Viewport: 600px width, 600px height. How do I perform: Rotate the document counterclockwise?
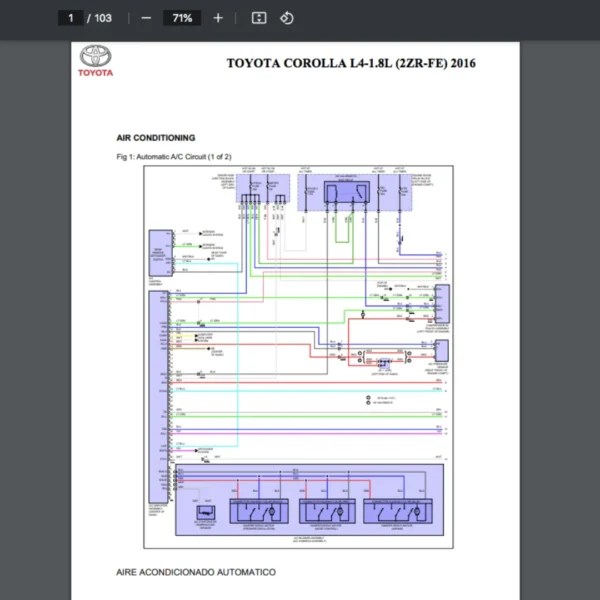tap(286, 18)
